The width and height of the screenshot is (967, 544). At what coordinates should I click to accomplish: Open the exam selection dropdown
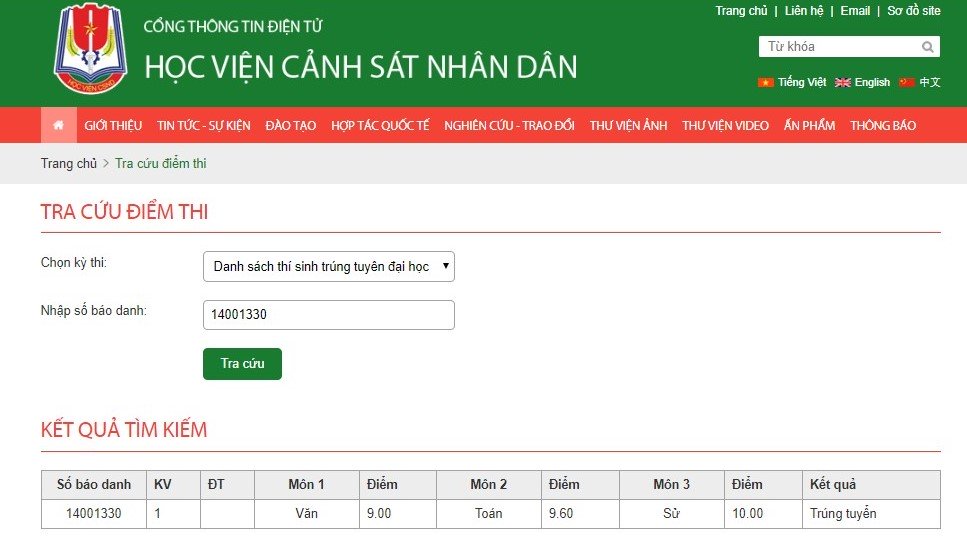[x=328, y=266]
